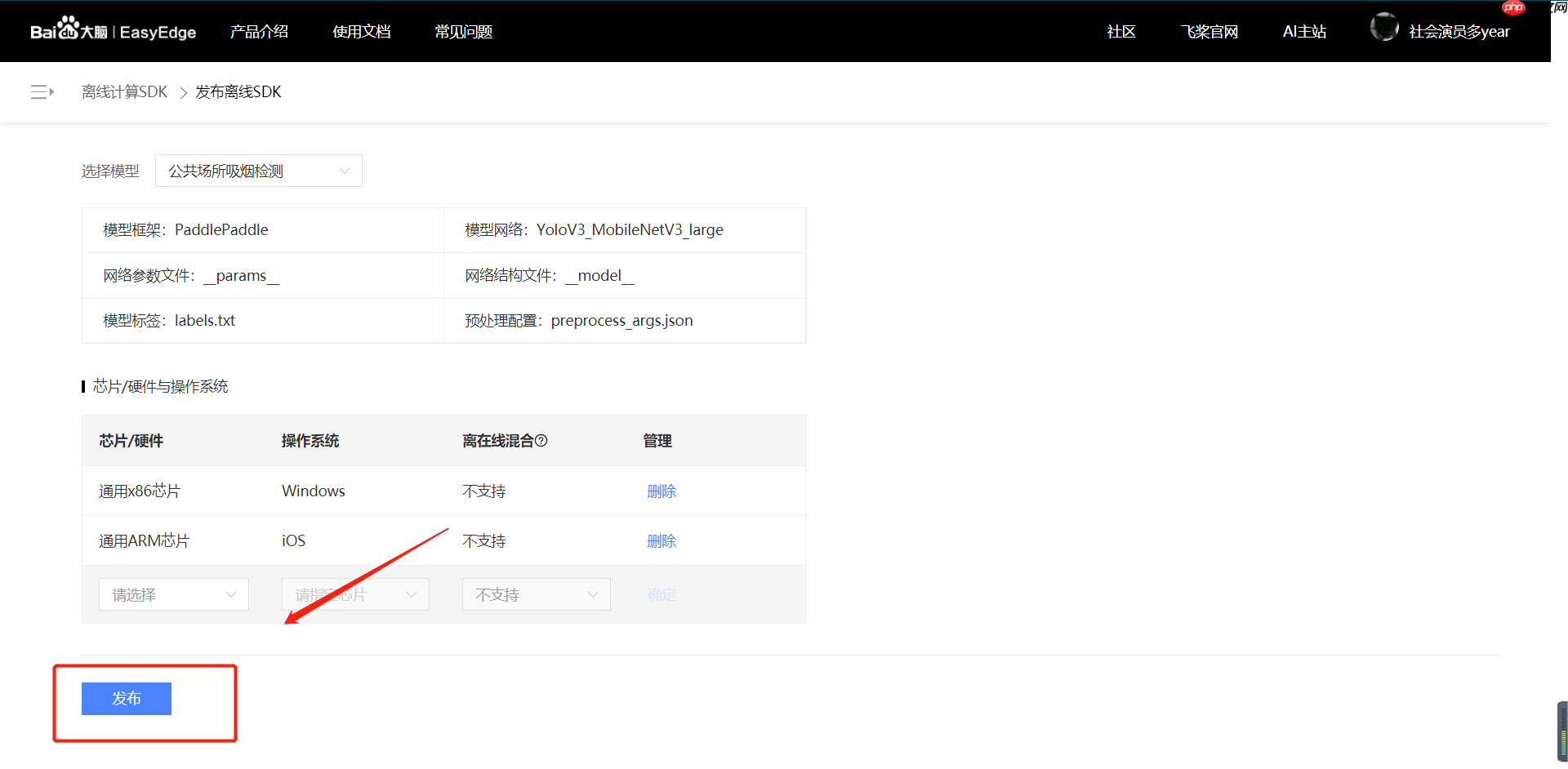
Task: Open the 离线计算SDK breadcrumb link
Action: [124, 91]
